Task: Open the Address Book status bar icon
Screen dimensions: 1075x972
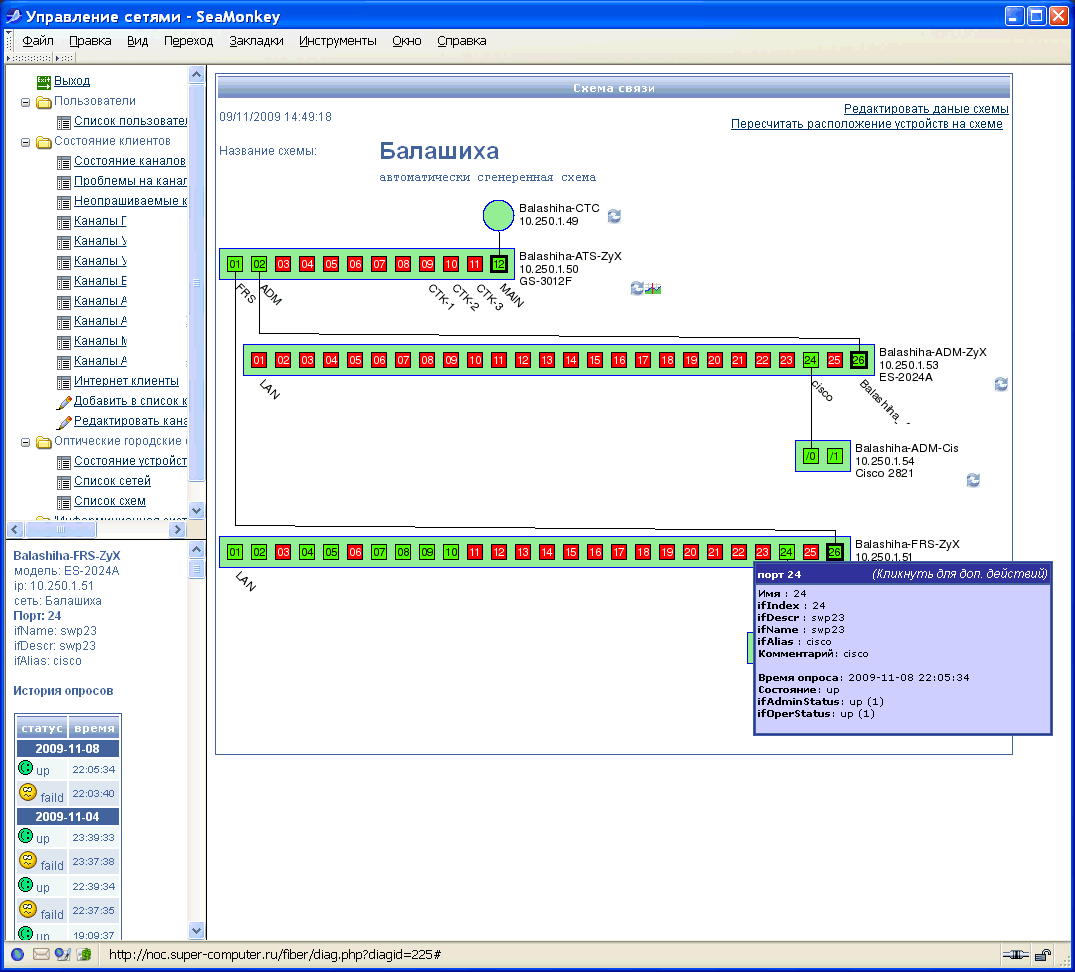Action: (83, 954)
